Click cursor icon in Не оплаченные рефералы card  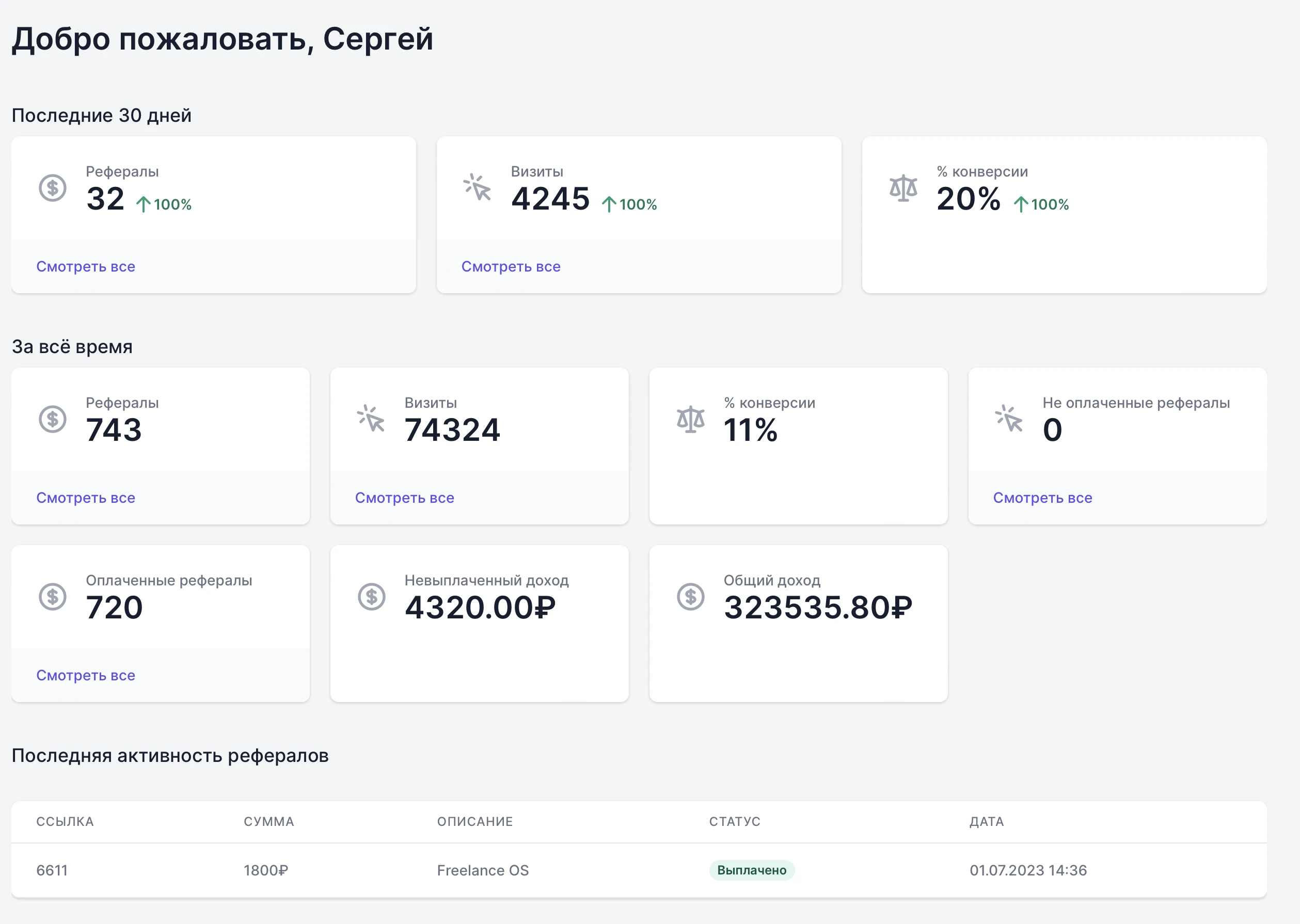coord(1009,419)
